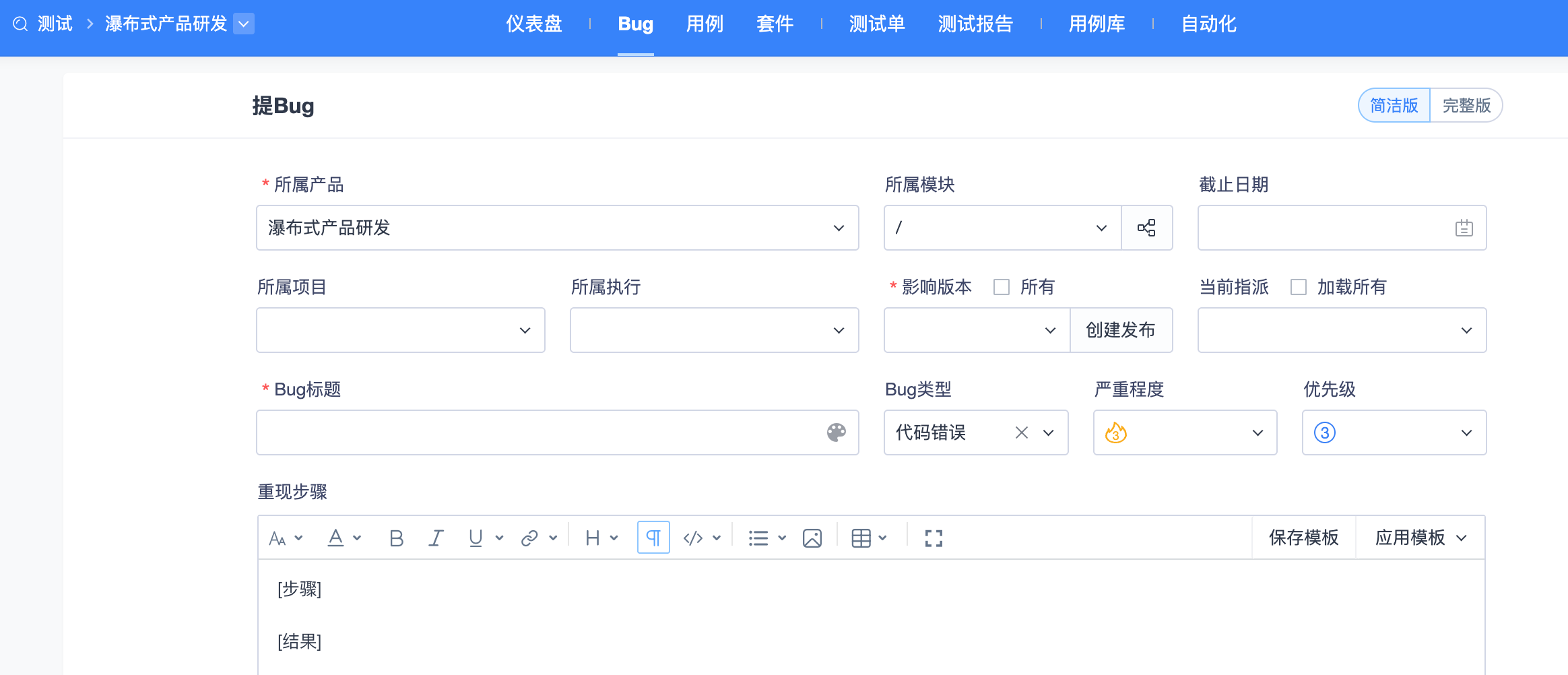
Task: Click the priority 3 circle icon
Action: [x=1324, y=432]
